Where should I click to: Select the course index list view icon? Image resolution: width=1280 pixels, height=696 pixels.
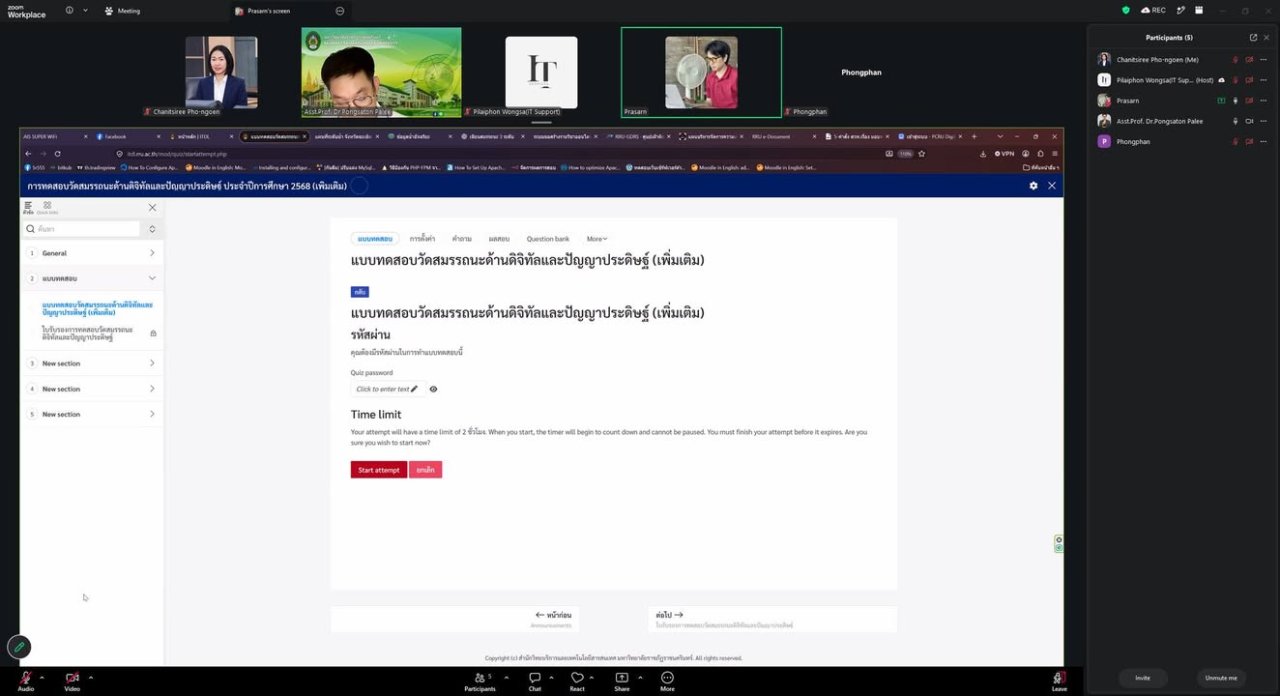pyautogui.click(x=28, y=207)
